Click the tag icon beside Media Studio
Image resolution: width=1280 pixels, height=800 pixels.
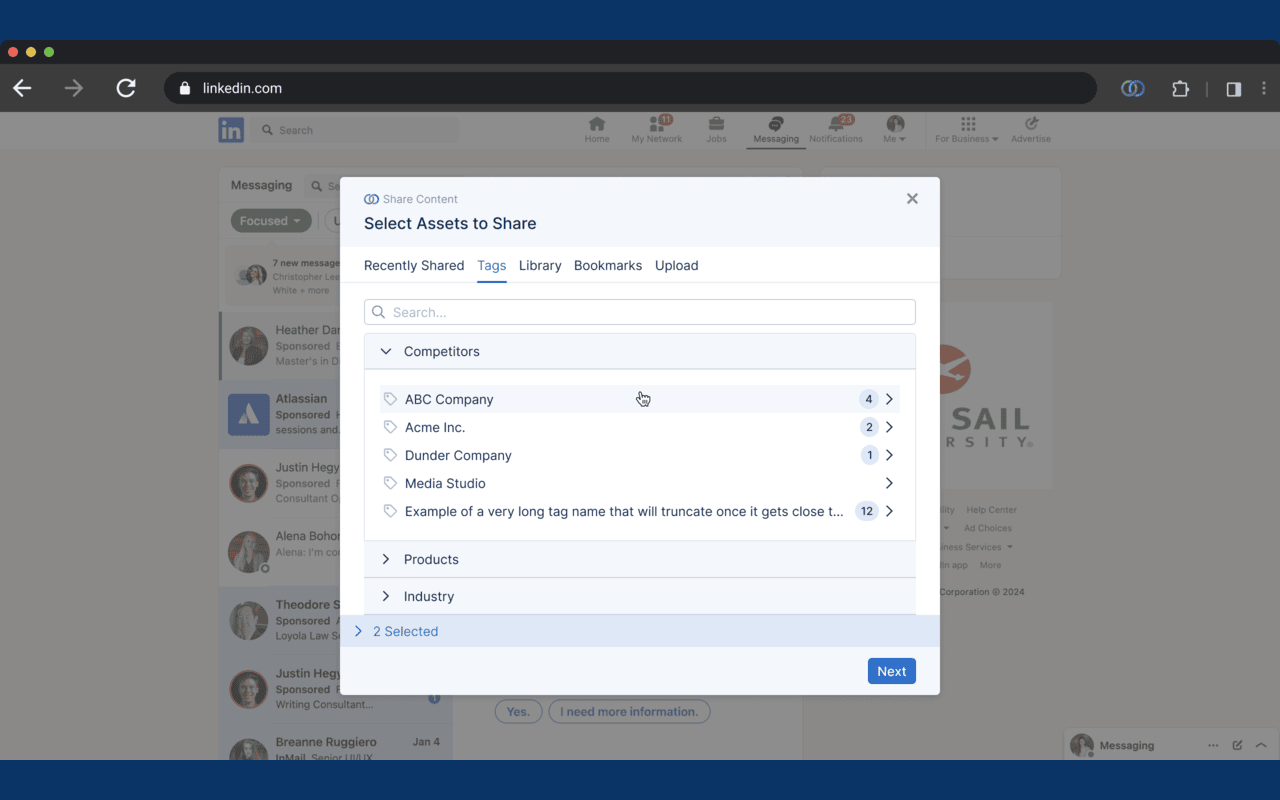tap(390, 483)
